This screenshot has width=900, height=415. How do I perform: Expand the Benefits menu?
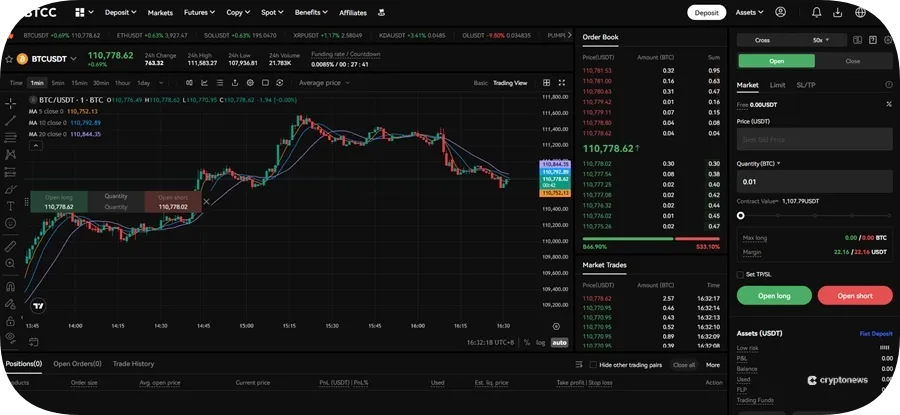[311, 12]
